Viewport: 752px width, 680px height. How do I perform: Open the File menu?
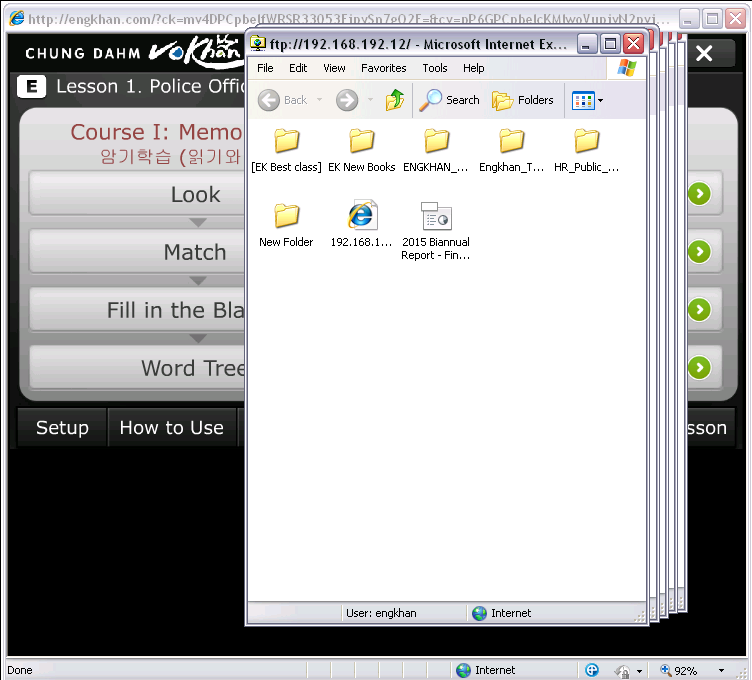tap(265, 68)
